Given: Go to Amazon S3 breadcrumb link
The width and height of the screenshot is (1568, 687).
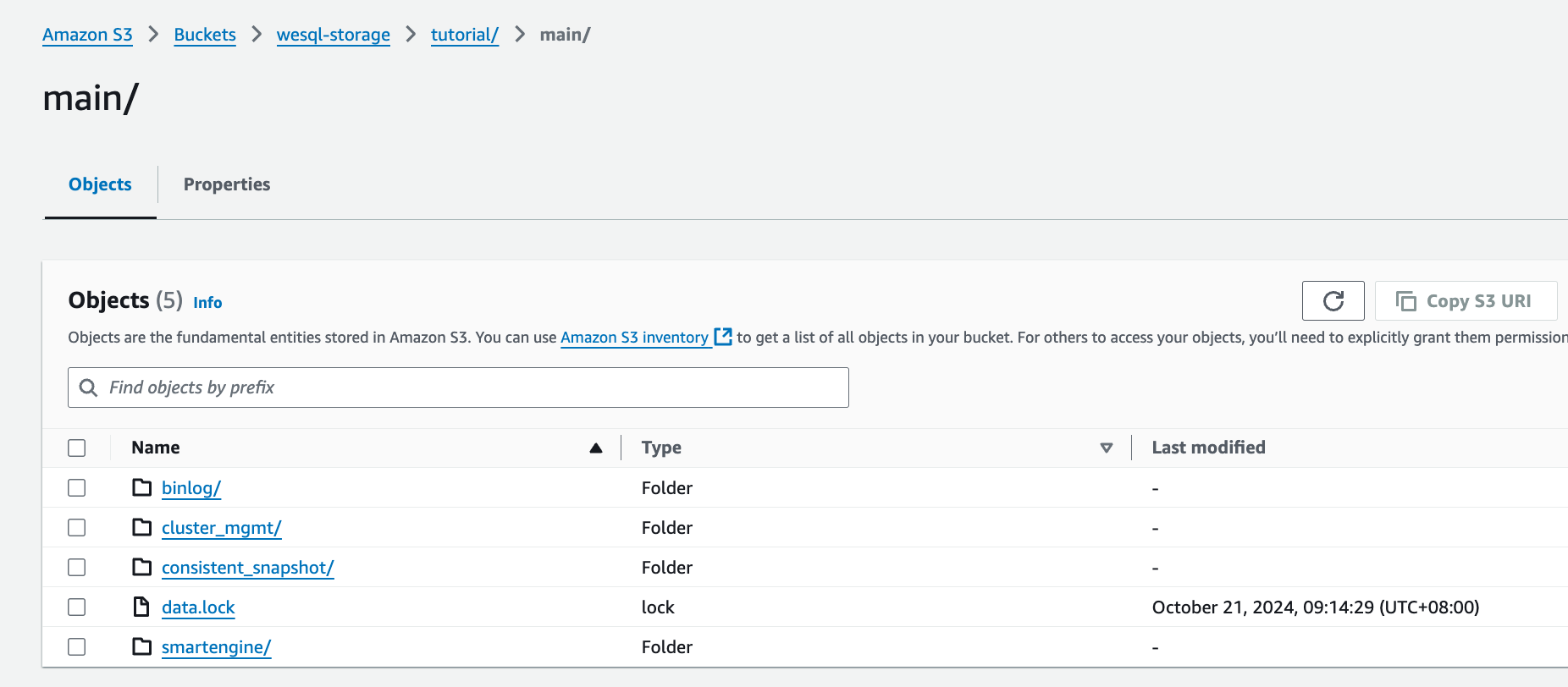Looking at the screenshot, I should coord(87,35).
